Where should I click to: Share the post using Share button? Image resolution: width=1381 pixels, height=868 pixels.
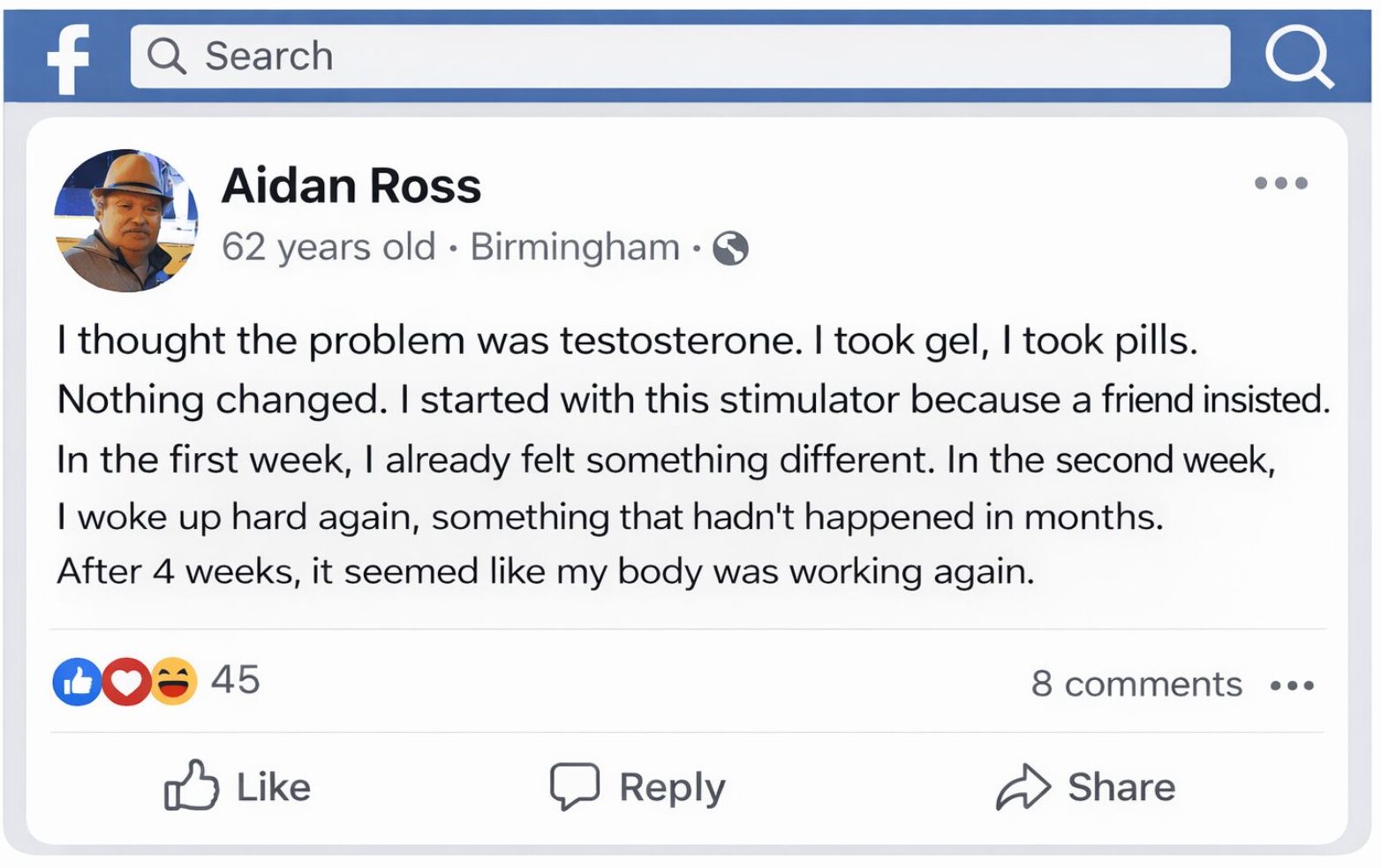click(1086, 787)
